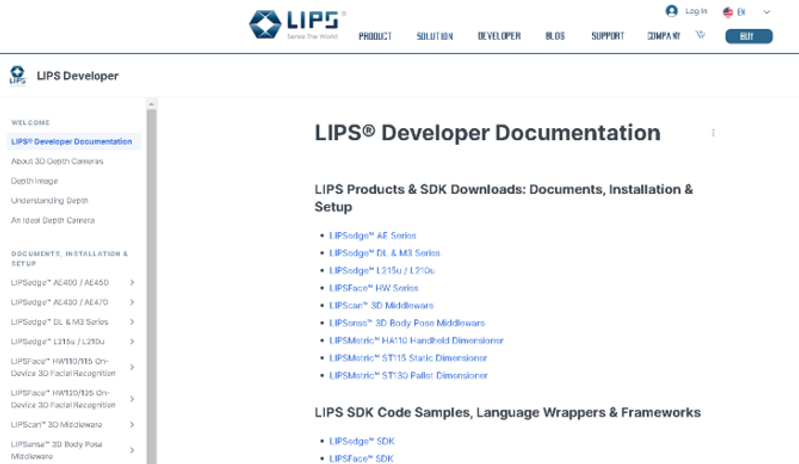Image resolution: width=799 pixels, height=464 pixels.
Task: Open LIPSense 3D Body Pose Middleware link
Action: coord(407,323)
